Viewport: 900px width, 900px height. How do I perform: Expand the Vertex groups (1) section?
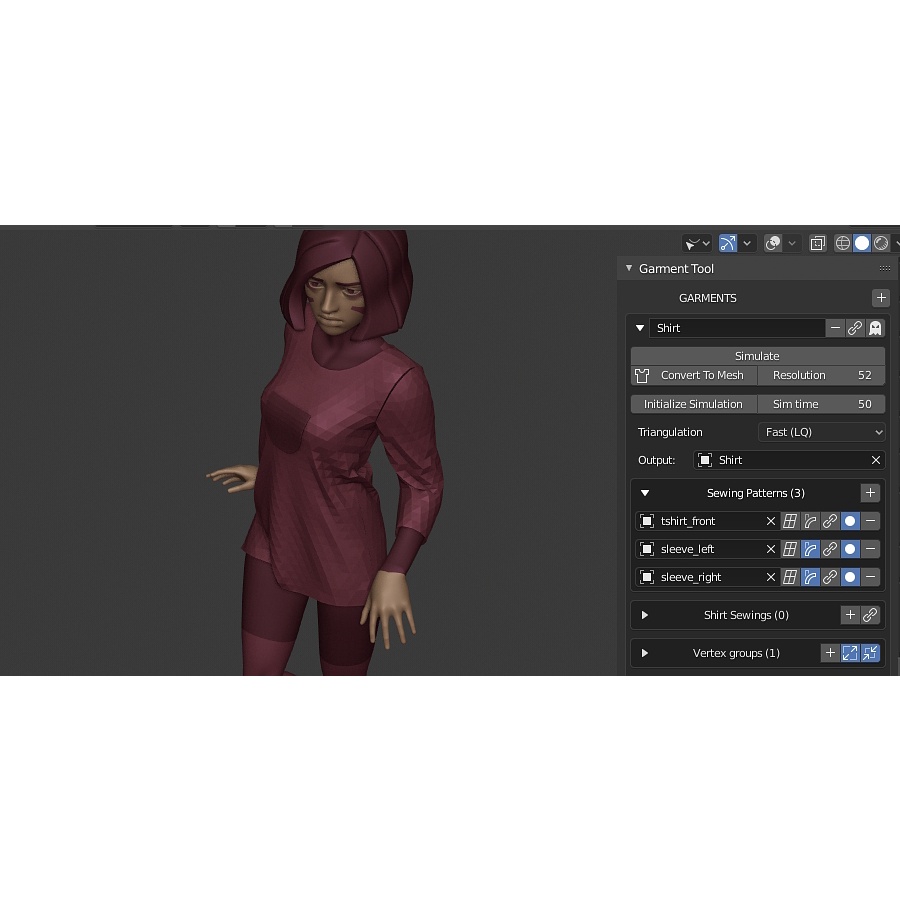(x=645, y=653)
